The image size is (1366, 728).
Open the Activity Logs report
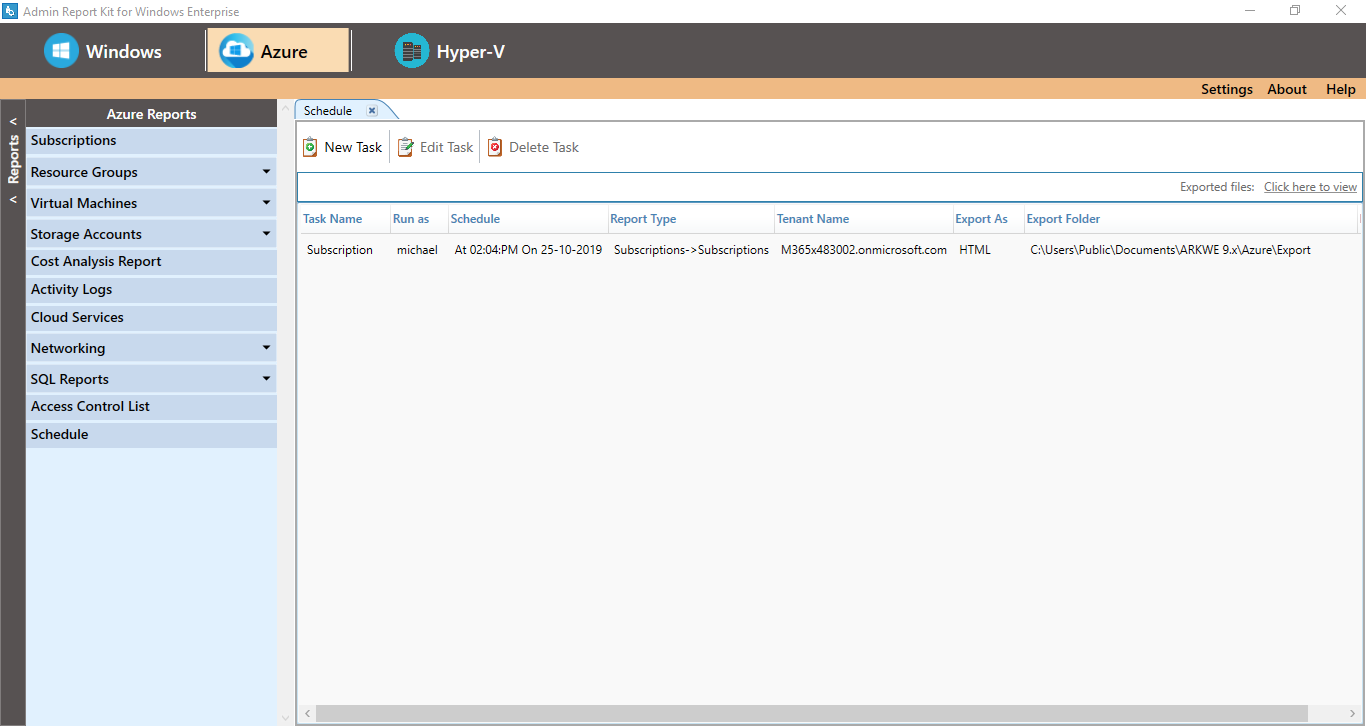[151, 290]
